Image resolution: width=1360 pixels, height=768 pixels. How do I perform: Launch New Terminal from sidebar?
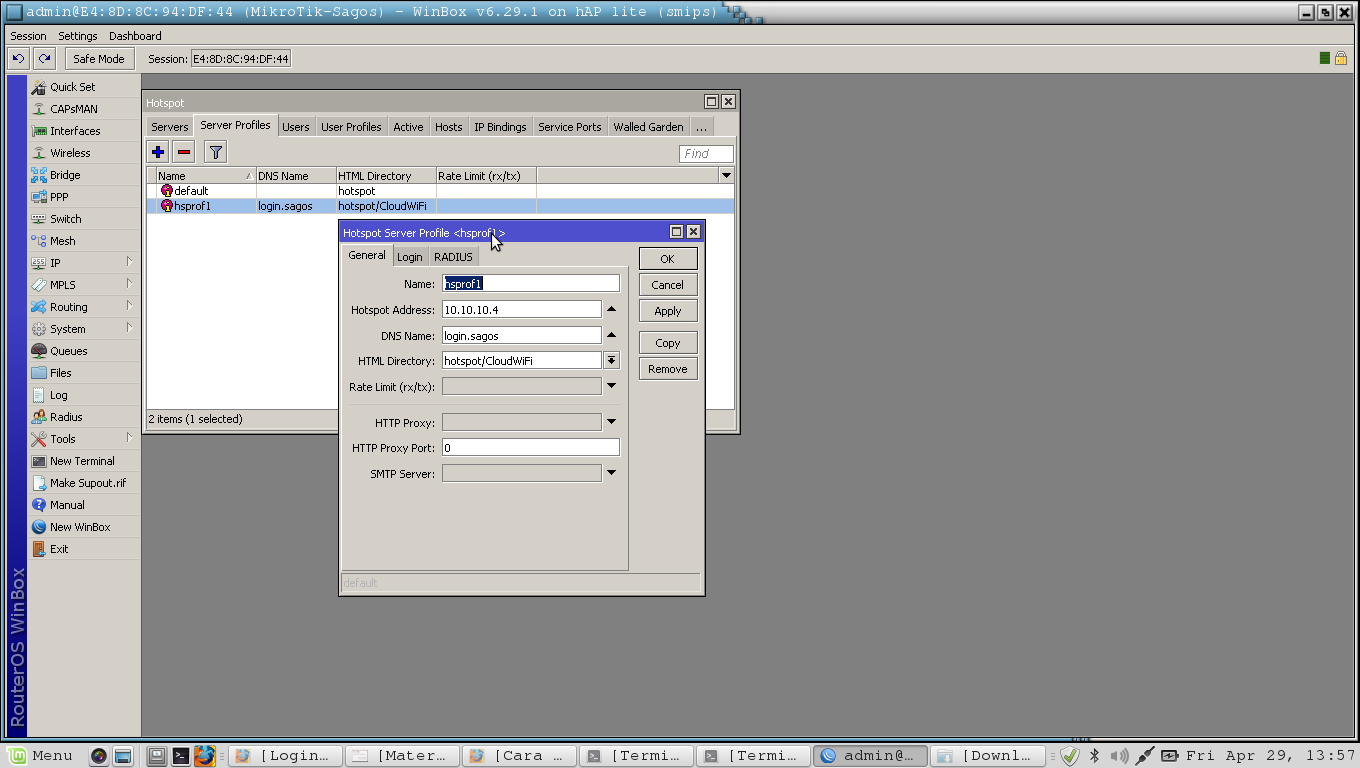tap(84, 461)
